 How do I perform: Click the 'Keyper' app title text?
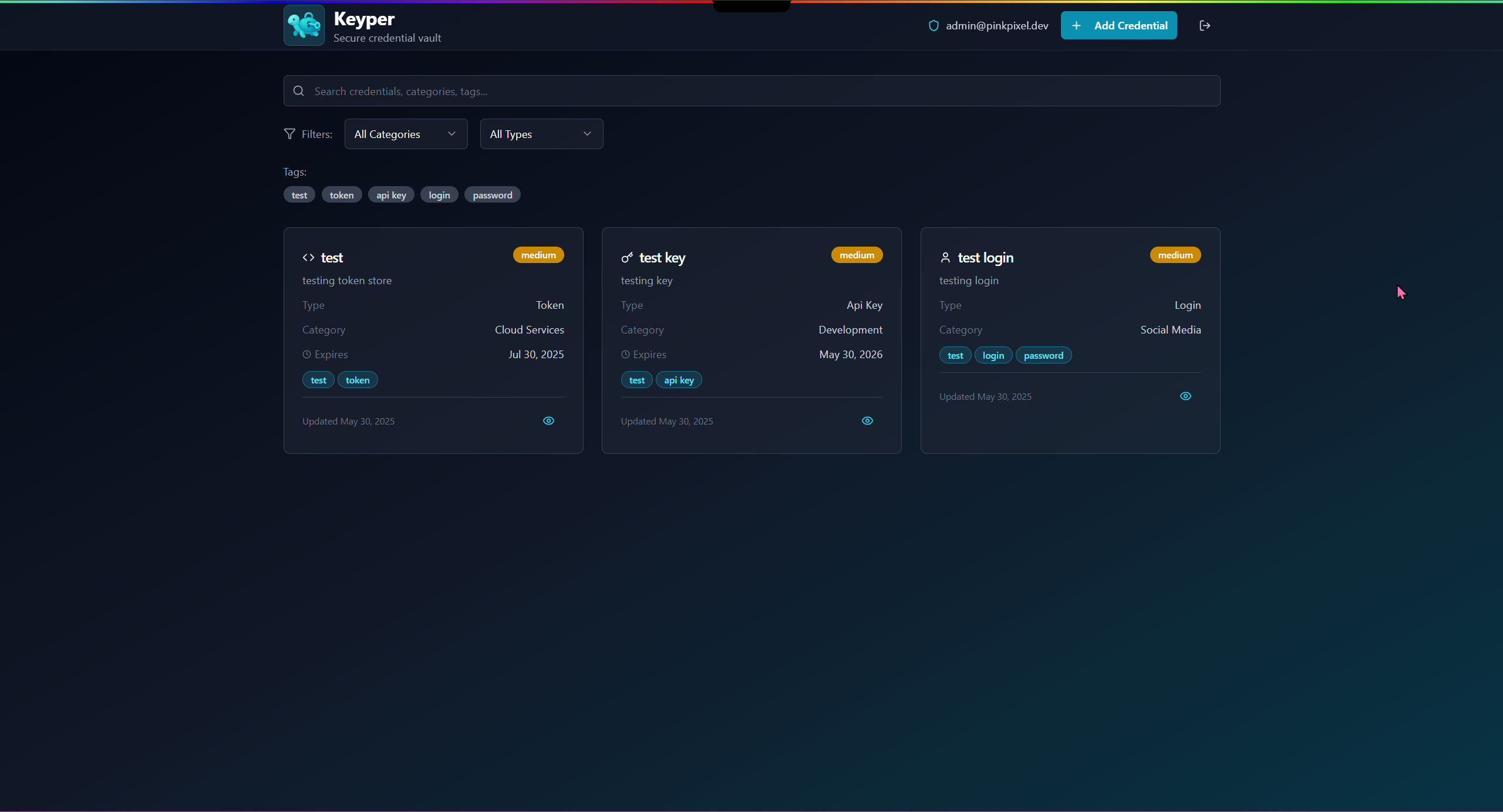point(364,19)
